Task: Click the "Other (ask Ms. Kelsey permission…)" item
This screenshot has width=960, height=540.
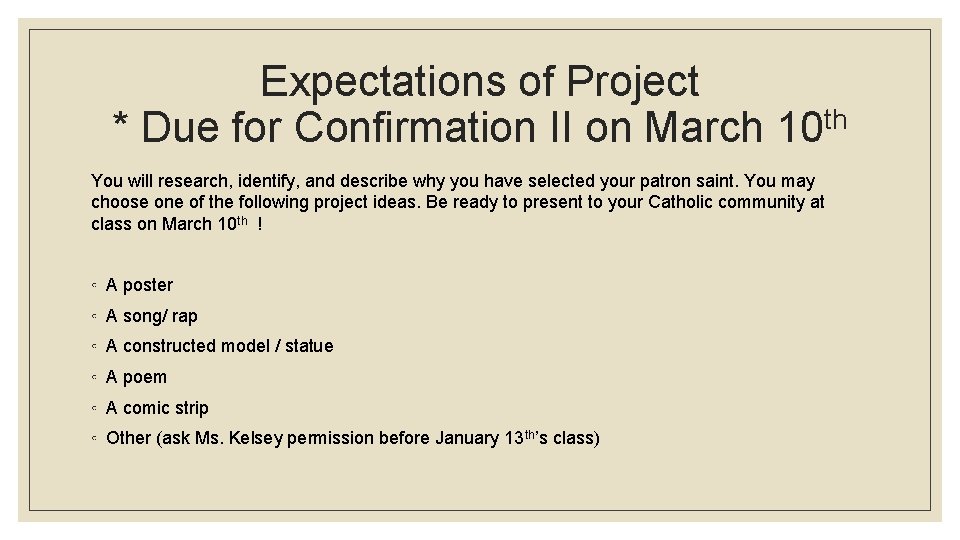Action: [x=352, y=438]
